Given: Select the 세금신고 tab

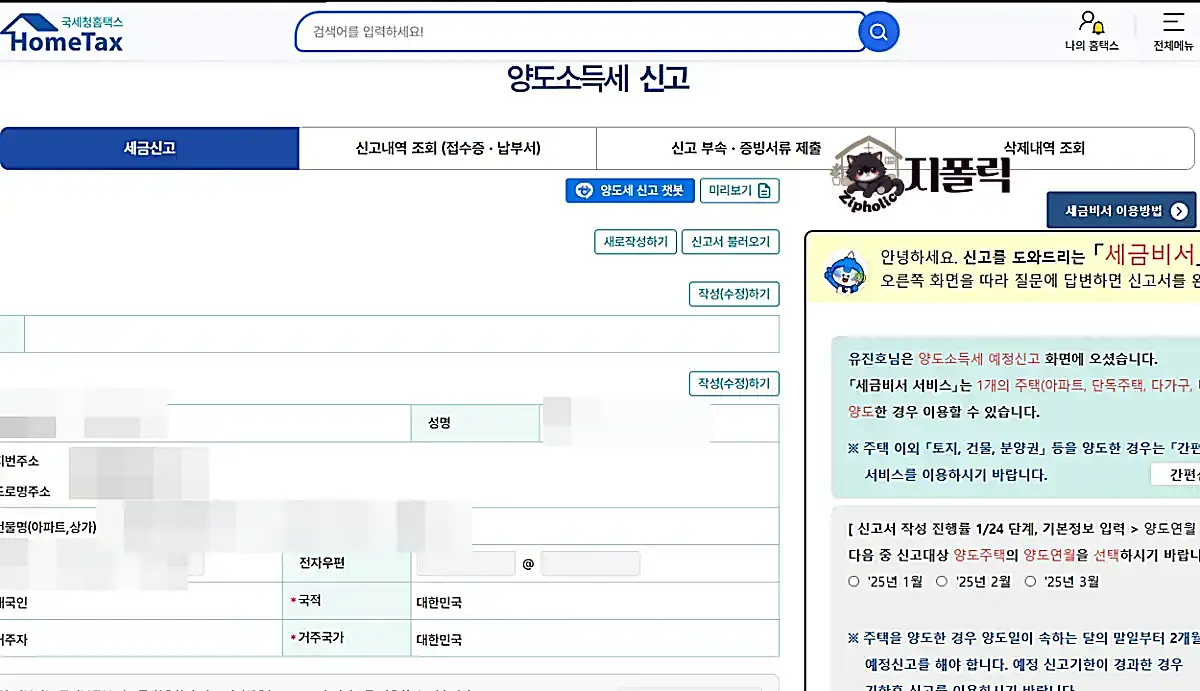Looking at the screenshot, I should pos(150,148).
